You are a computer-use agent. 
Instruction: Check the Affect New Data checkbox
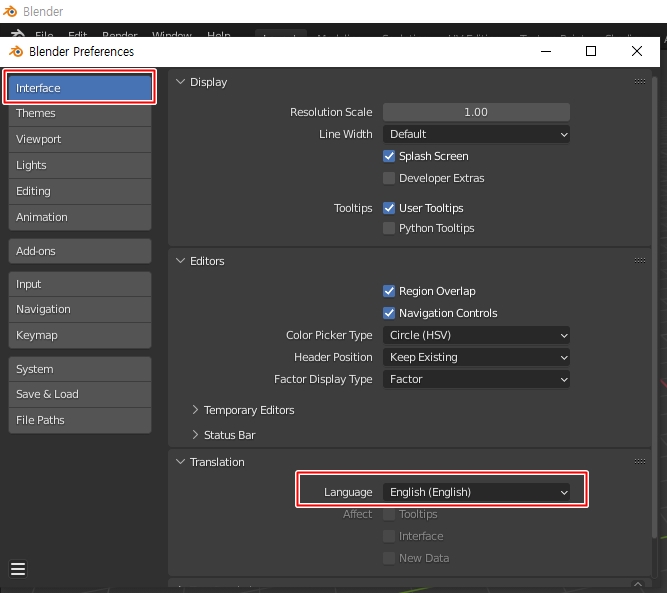click(389, 558)
